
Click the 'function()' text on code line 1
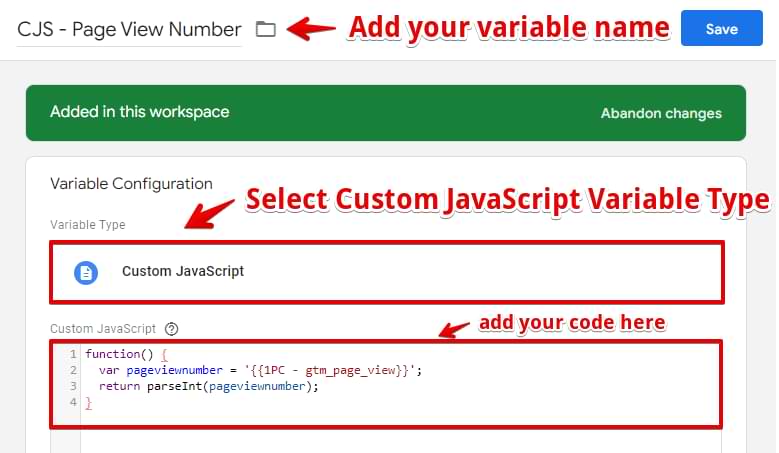coord(119,354)
